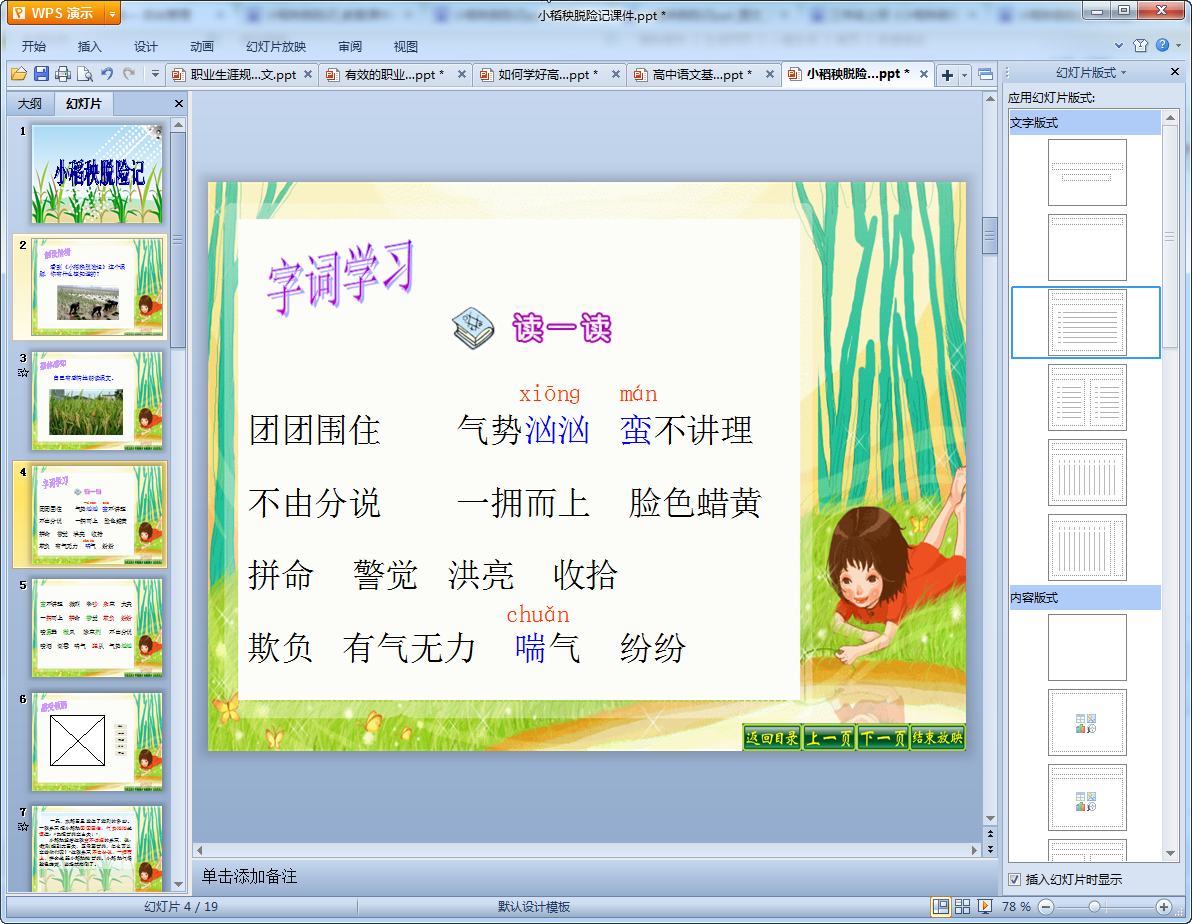The width and height of the screenshot is (1192, 924).
Task: Click the skin T-shirt icon
Action: [1141, 46]
